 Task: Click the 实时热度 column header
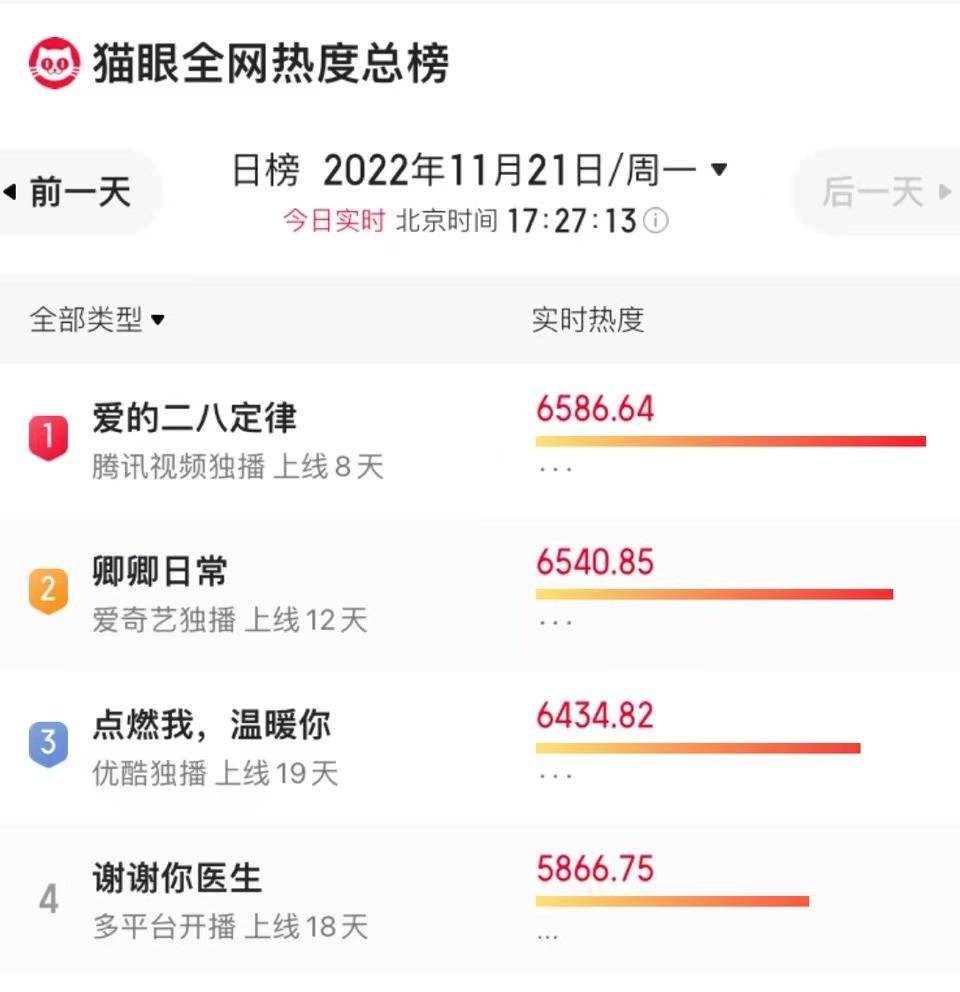[587, 320]
